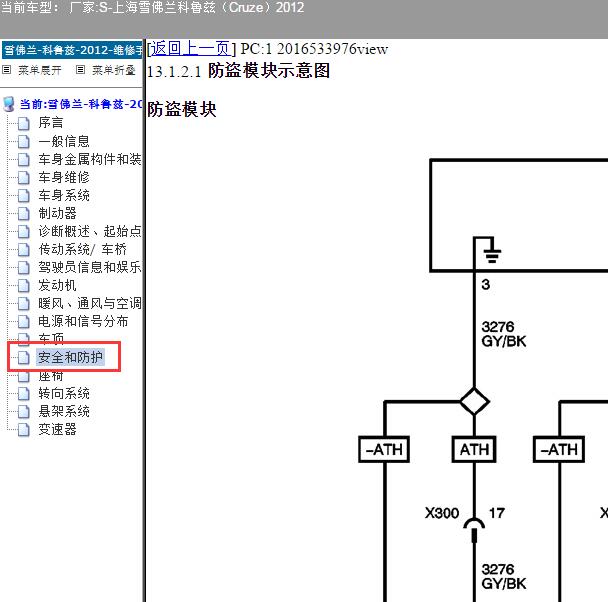
Task: Select 传动系统/车桥 in the tree
Action: (82, 249)
